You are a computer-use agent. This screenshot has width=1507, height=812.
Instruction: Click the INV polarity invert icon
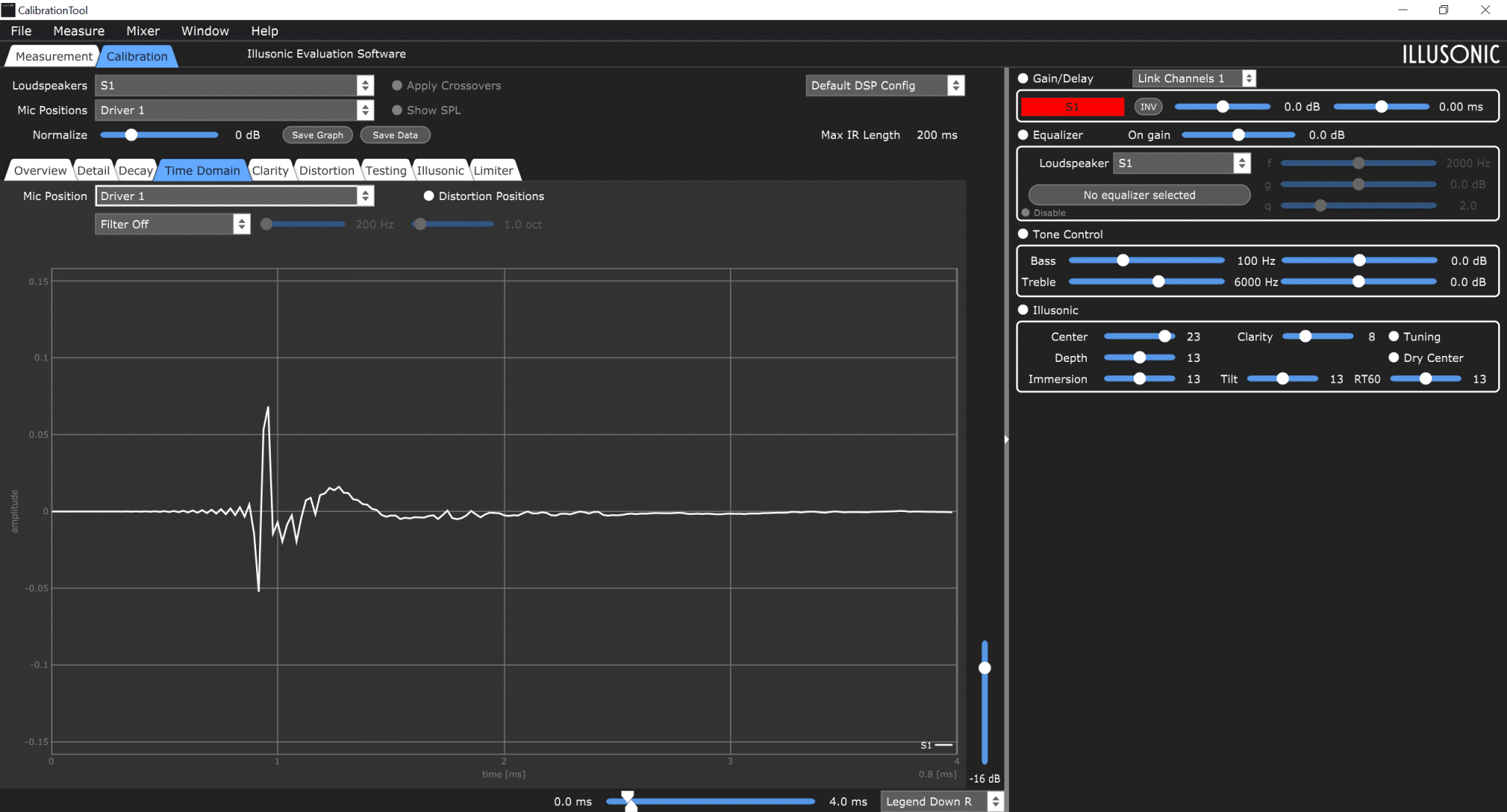tap(1148, 107)
